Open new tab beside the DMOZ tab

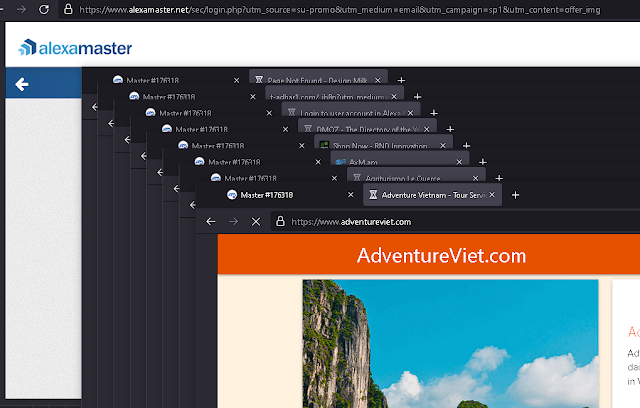pyautogui.click(x=450, y=129)
